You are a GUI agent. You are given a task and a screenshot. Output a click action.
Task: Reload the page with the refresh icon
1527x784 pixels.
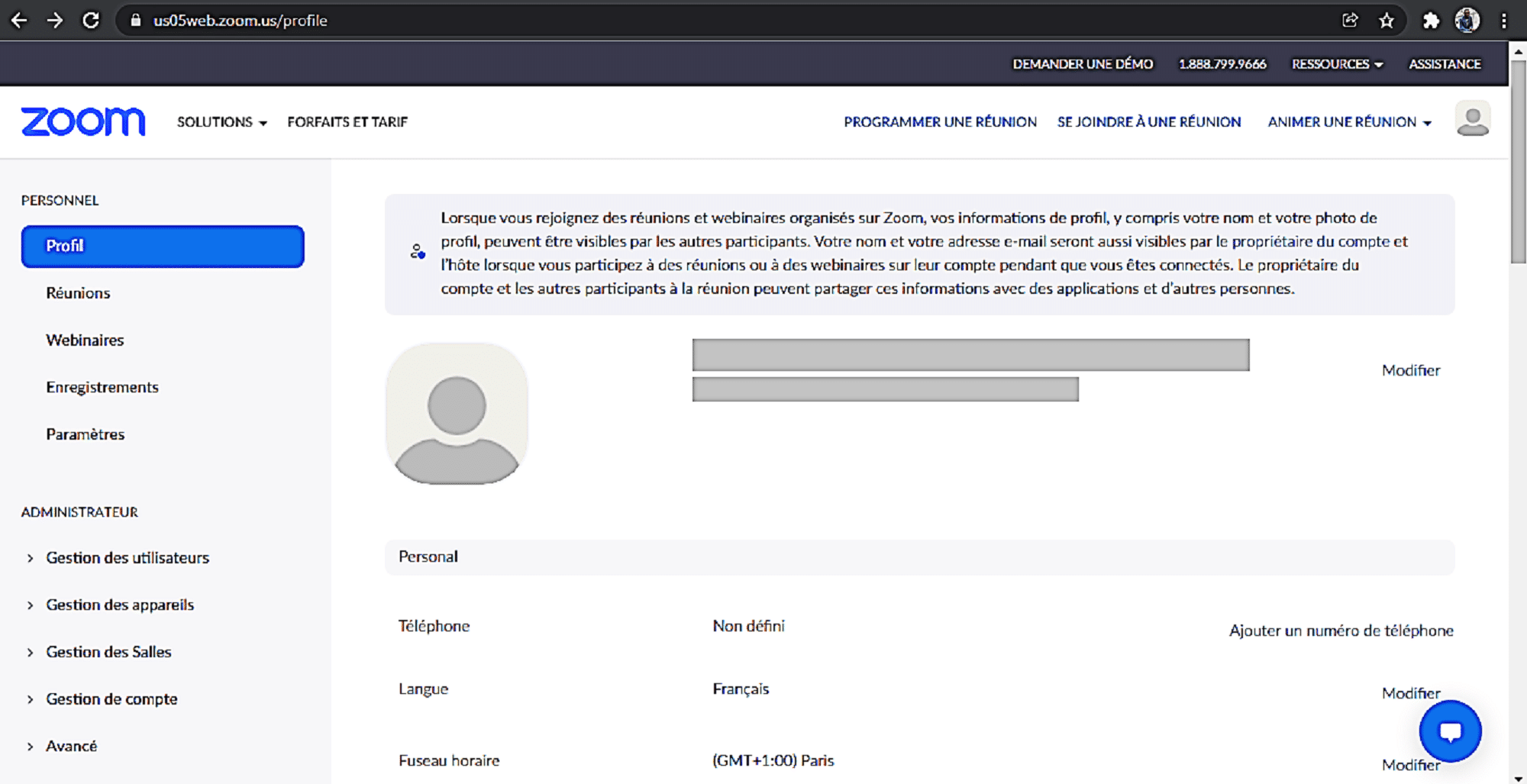tap(91, 21)
